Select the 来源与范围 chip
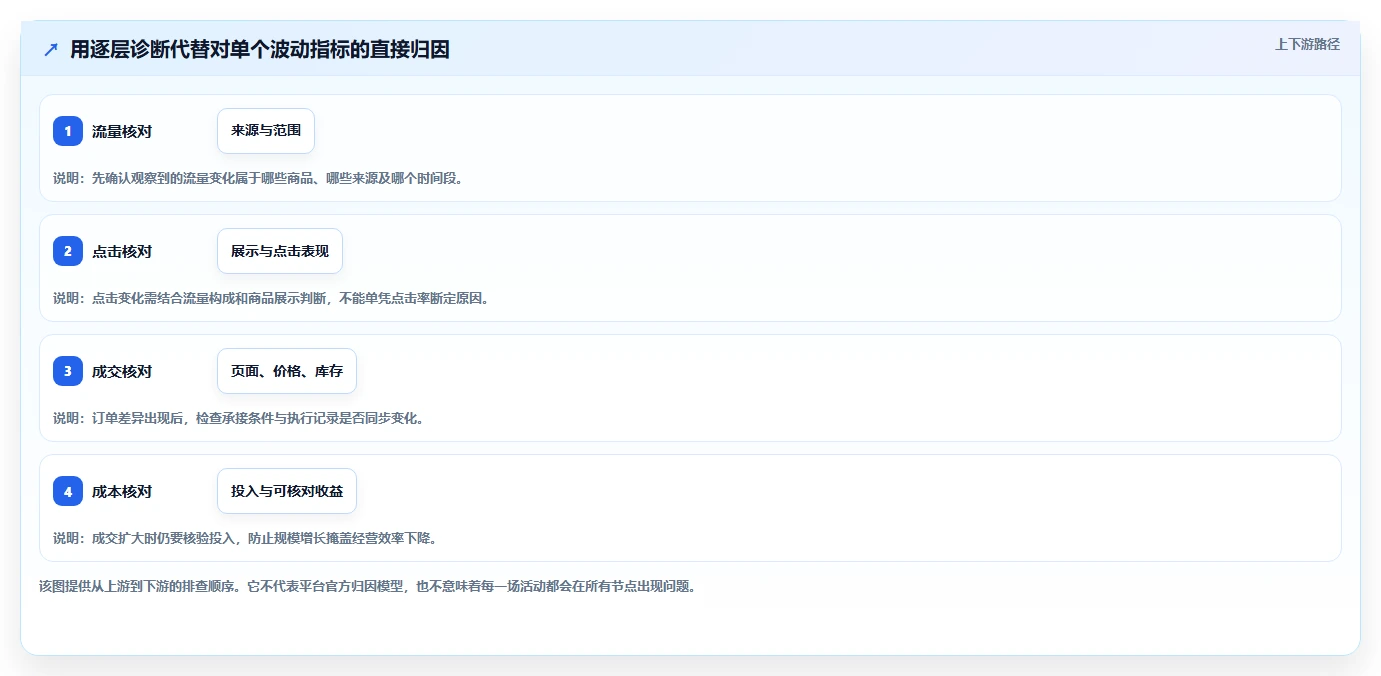The width and height of the screenshot is (1381, 676). (x=266, y=131)
